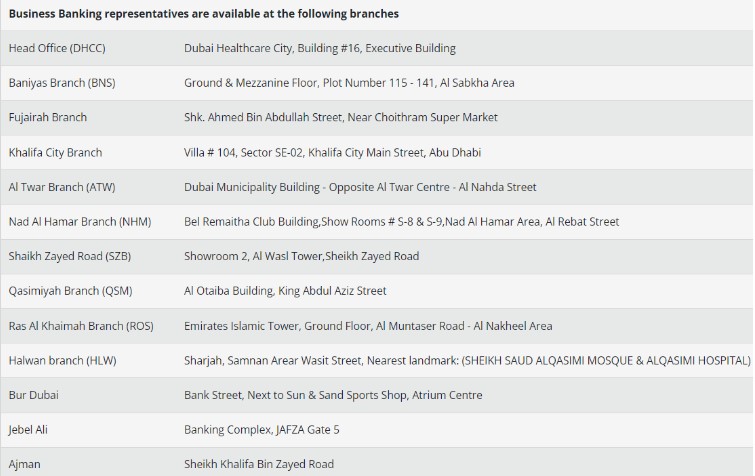Click the Ajman branch name
The width and height of the screenshot is (755, 476).
click(25, 464)
